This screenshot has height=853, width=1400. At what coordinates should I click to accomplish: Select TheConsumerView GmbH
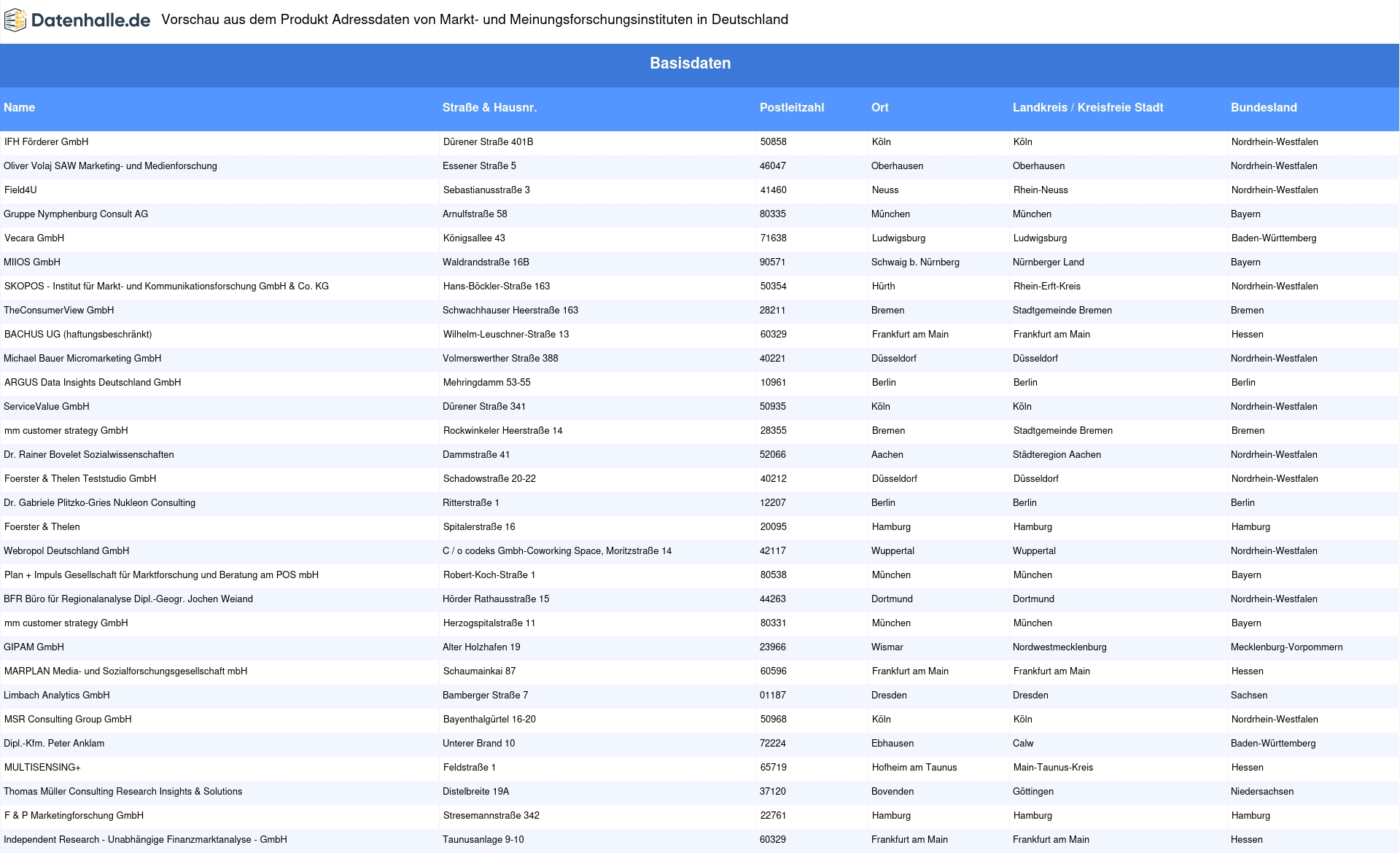59,311
